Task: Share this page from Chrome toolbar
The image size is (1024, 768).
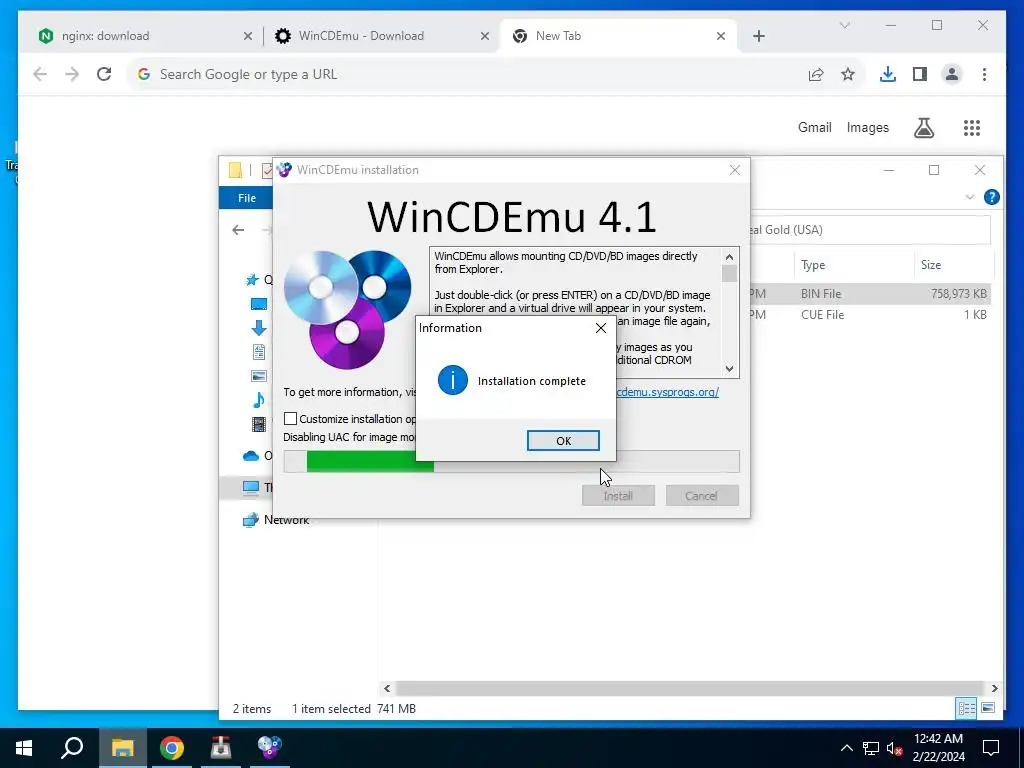Action: 816,74
